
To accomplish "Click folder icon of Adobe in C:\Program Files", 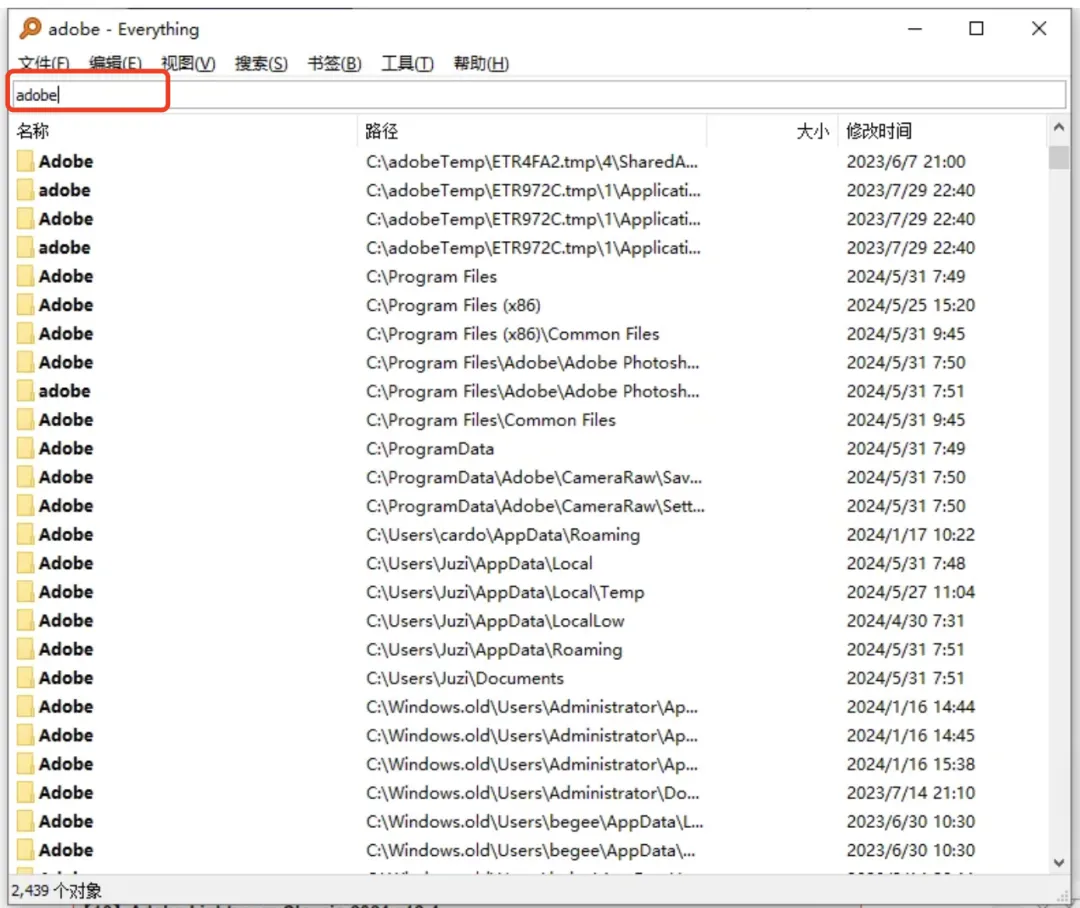I will pos(25,276).
